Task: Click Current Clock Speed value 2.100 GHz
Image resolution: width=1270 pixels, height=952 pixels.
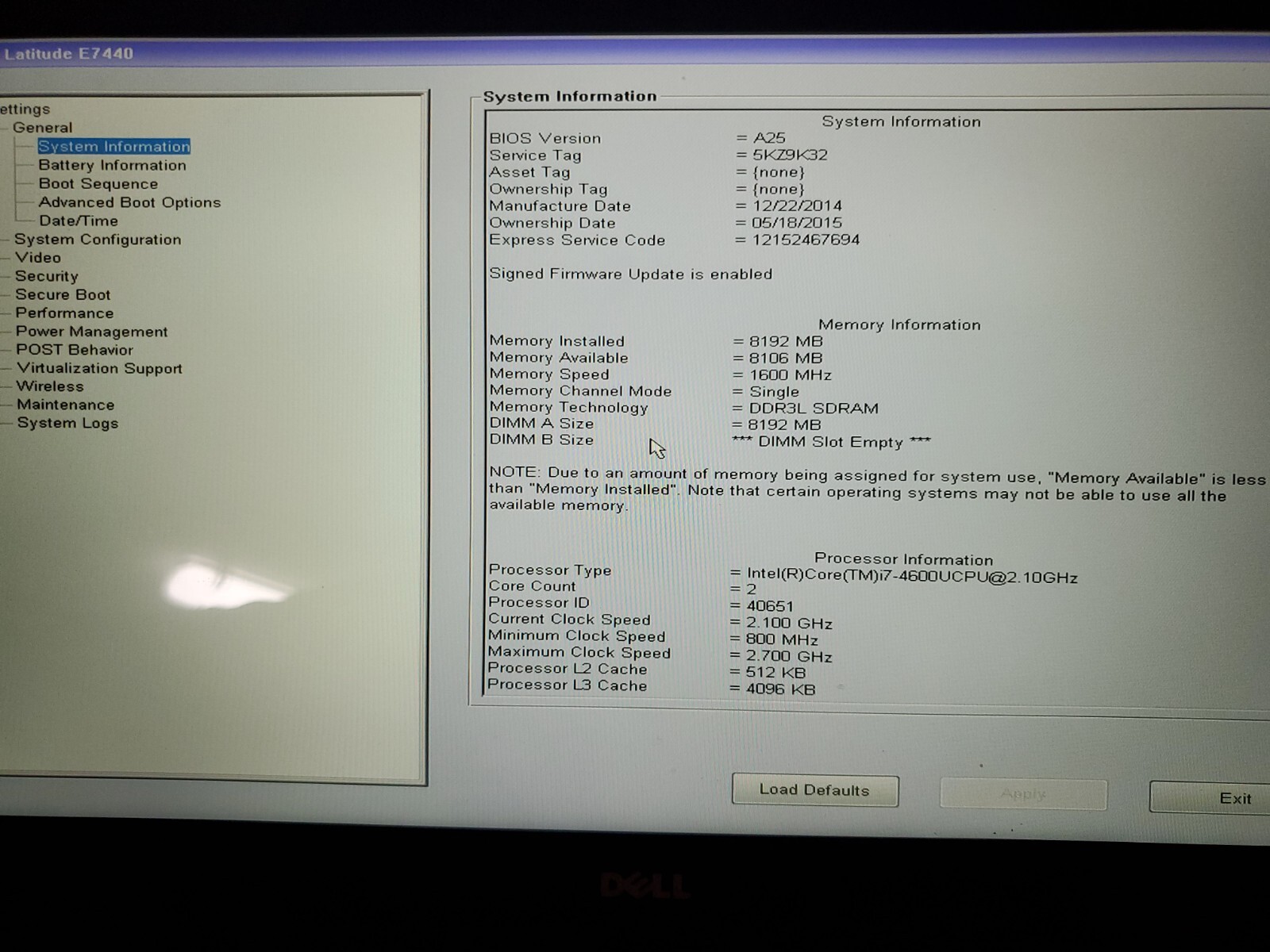Action: pos(789,623)
